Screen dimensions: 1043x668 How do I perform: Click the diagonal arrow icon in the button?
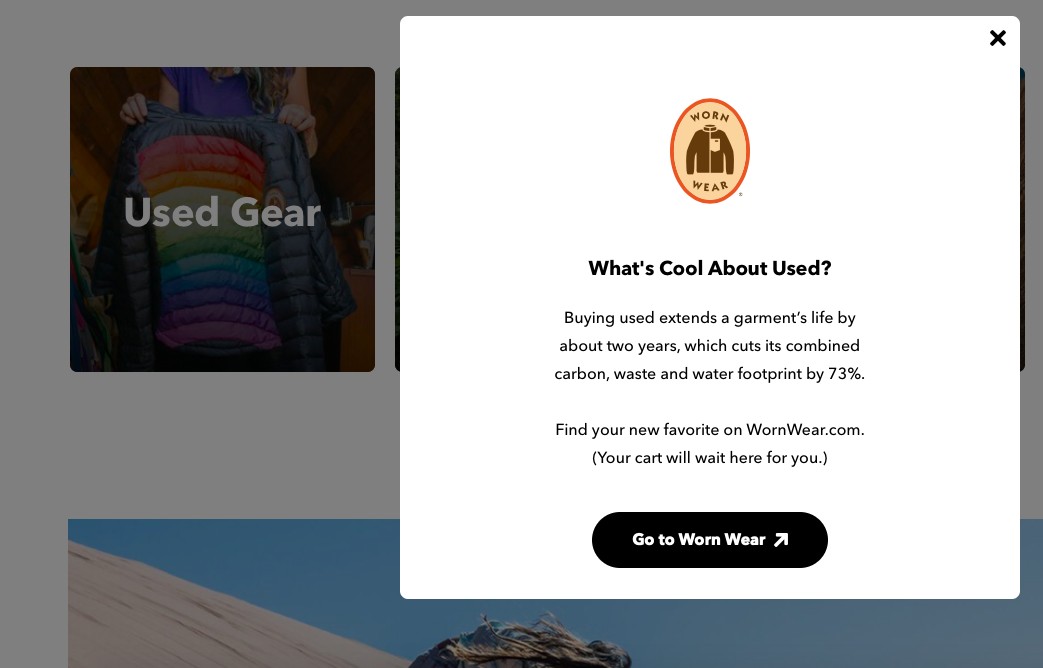pos(781,540)
